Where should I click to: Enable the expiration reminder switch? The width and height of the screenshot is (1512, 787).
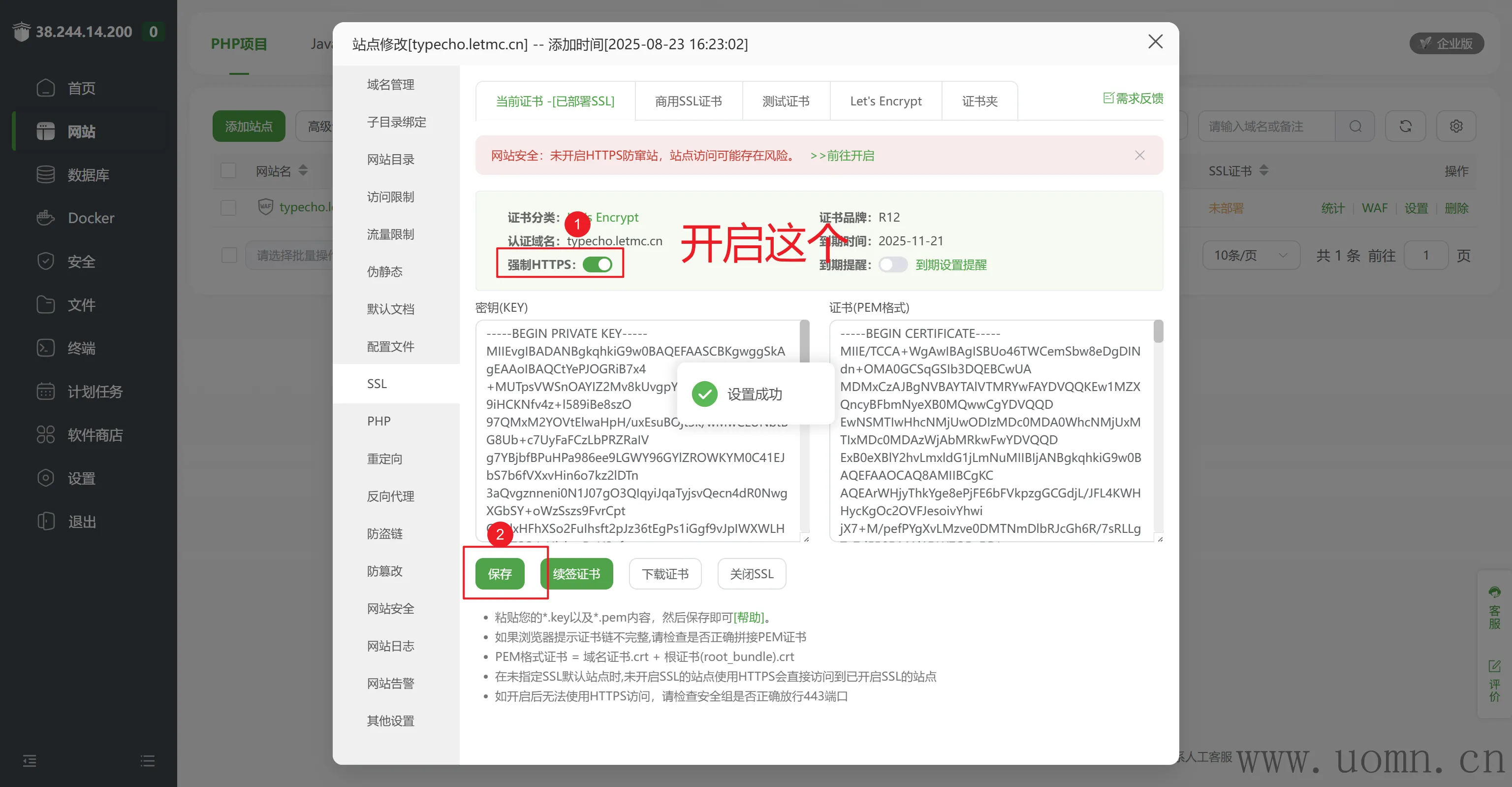coord(893,265)
